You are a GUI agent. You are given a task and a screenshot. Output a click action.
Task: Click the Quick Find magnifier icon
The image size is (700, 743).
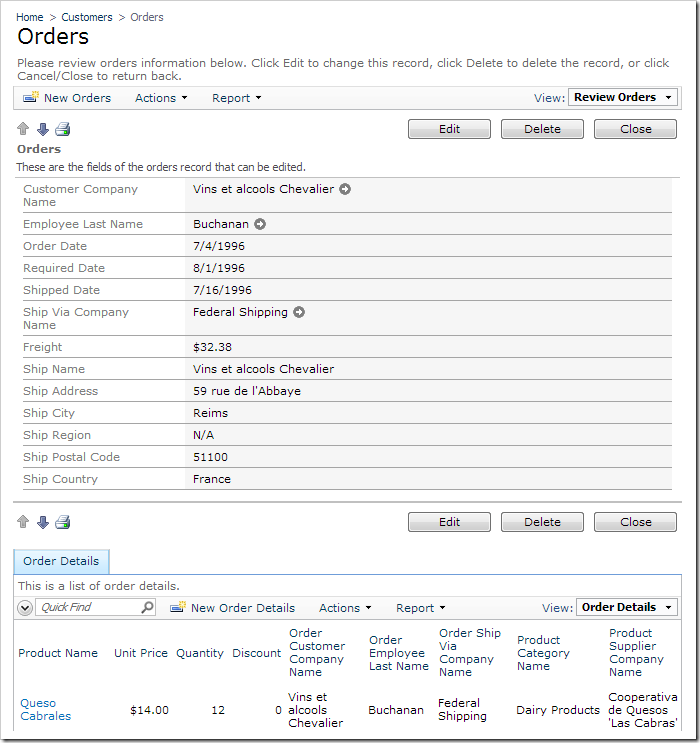pos(147,607)
